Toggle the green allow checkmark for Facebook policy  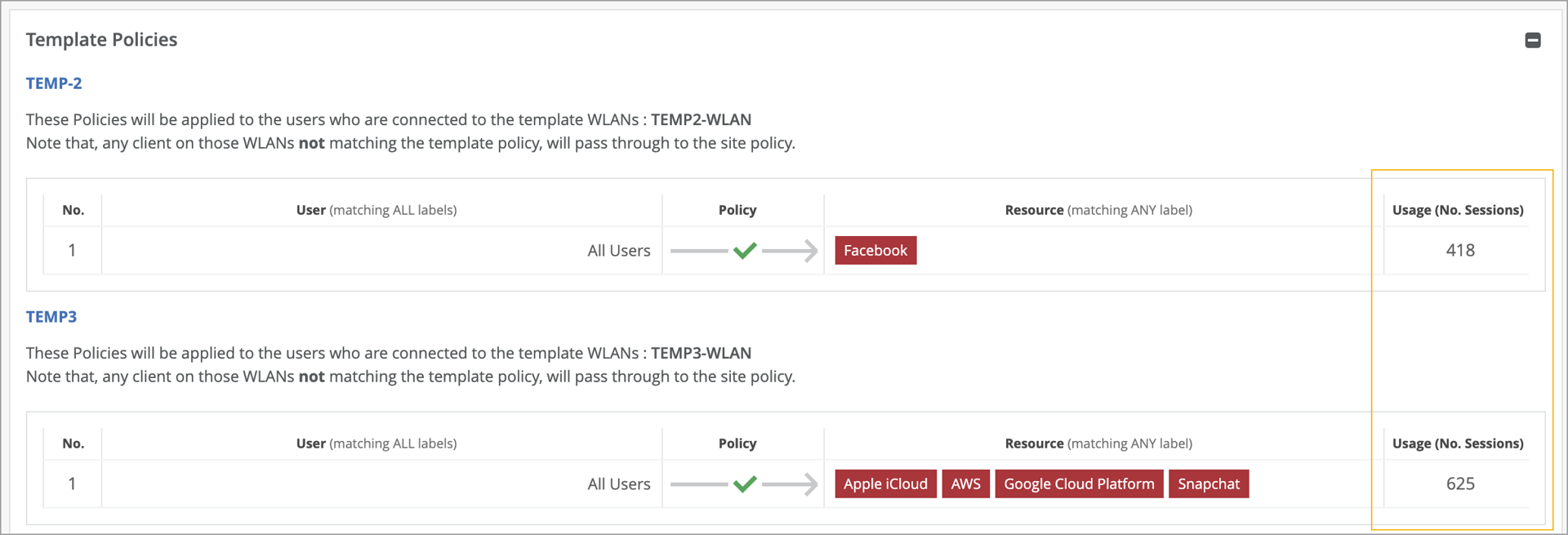[745, 251]
